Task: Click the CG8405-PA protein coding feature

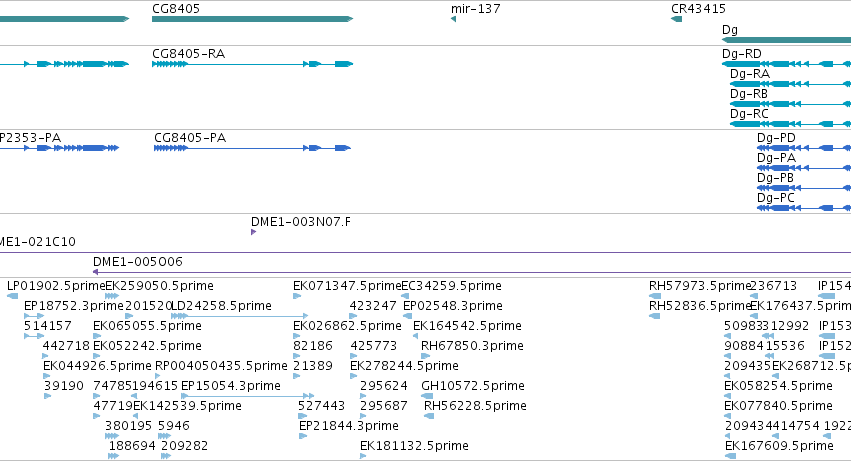Action: [x=252, y=148]
